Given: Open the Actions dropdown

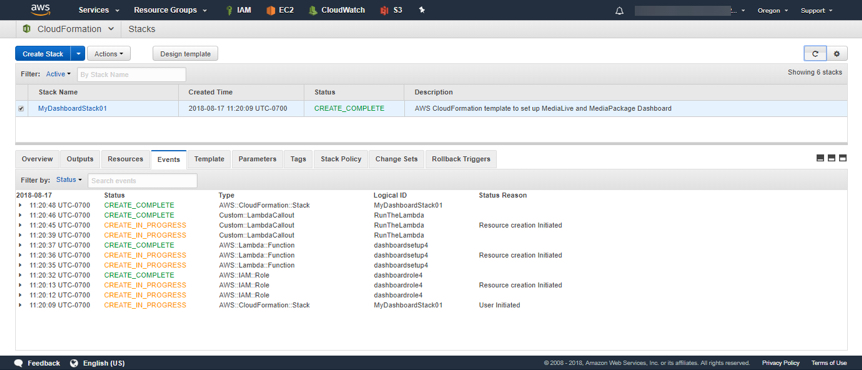Looking at the screenshot, I should (109, 54).
